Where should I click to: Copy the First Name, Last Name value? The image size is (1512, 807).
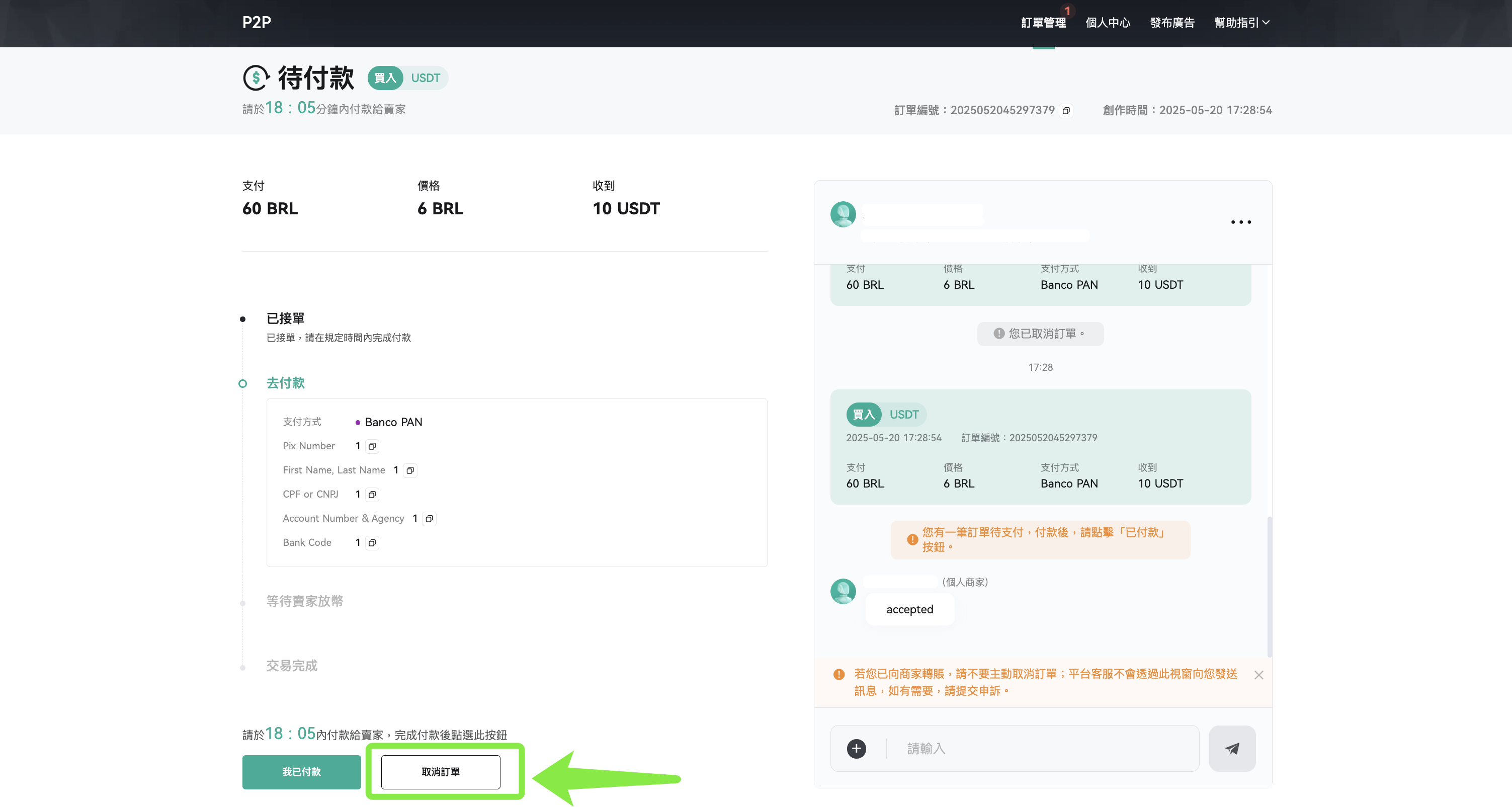[x=410, y=470]
